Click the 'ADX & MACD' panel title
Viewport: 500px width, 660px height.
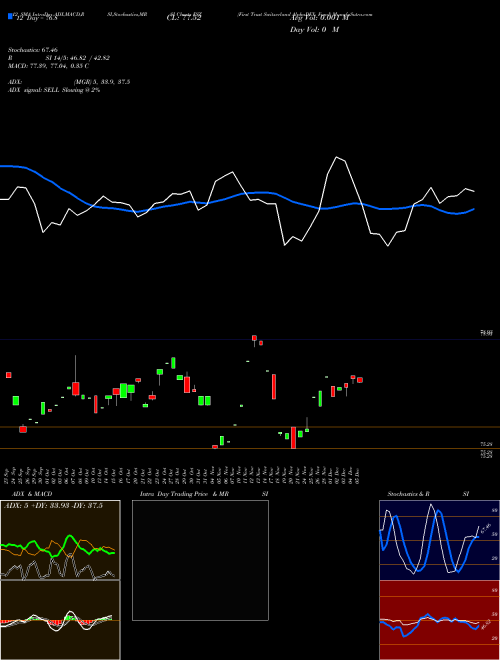click(32, 494)
